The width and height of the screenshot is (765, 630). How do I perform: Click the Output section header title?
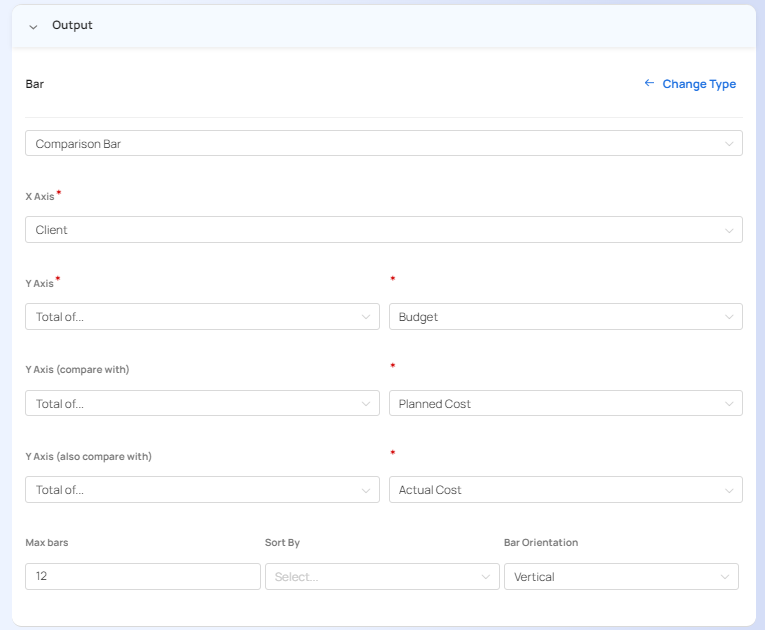tap(72, 25)
